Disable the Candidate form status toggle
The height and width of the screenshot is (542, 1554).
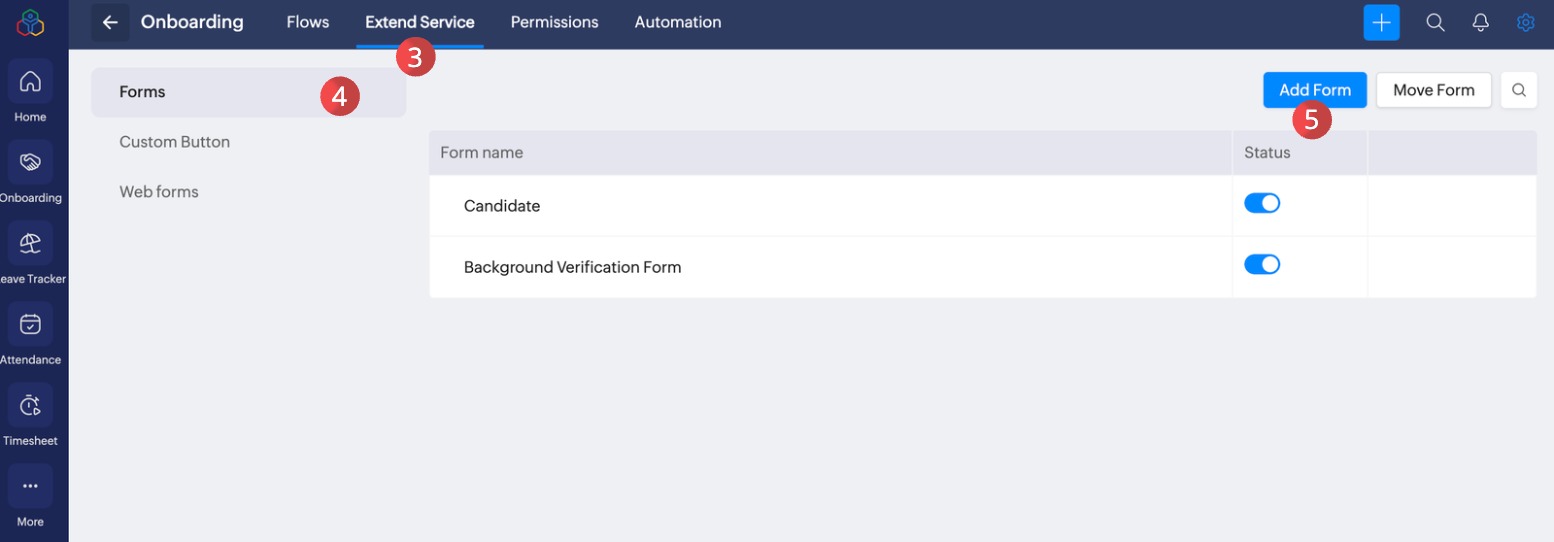point(1262,203)
